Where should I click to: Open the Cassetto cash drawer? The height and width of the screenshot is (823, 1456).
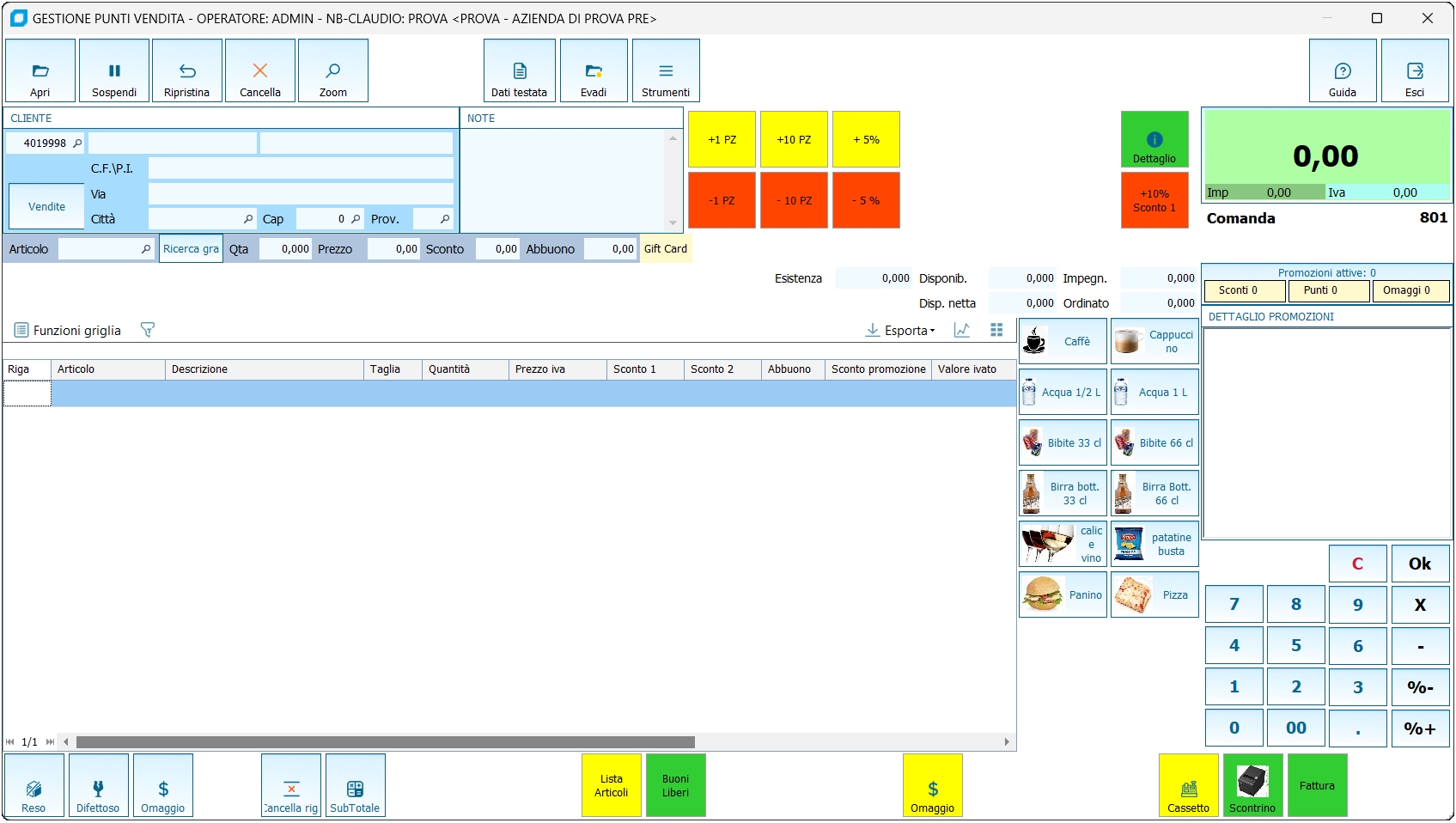coord(1189,785)
